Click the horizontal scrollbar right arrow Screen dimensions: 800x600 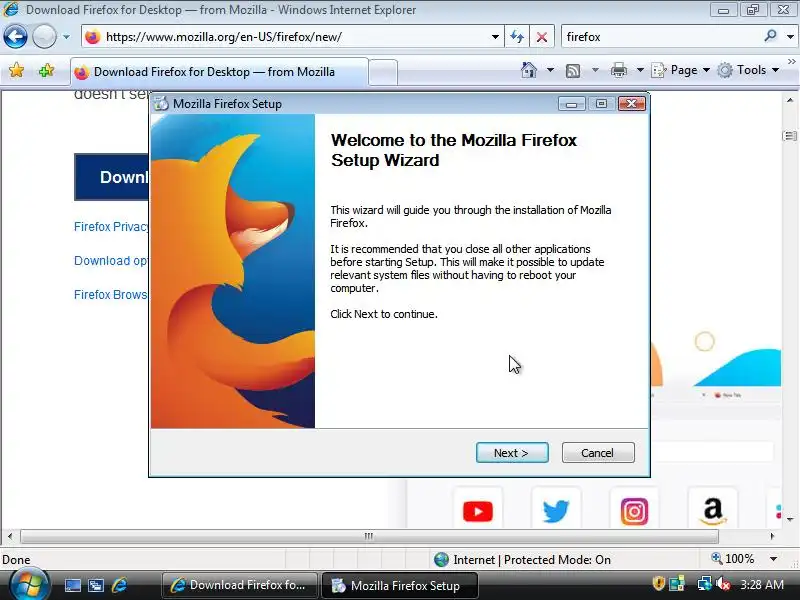coord(772,536)
